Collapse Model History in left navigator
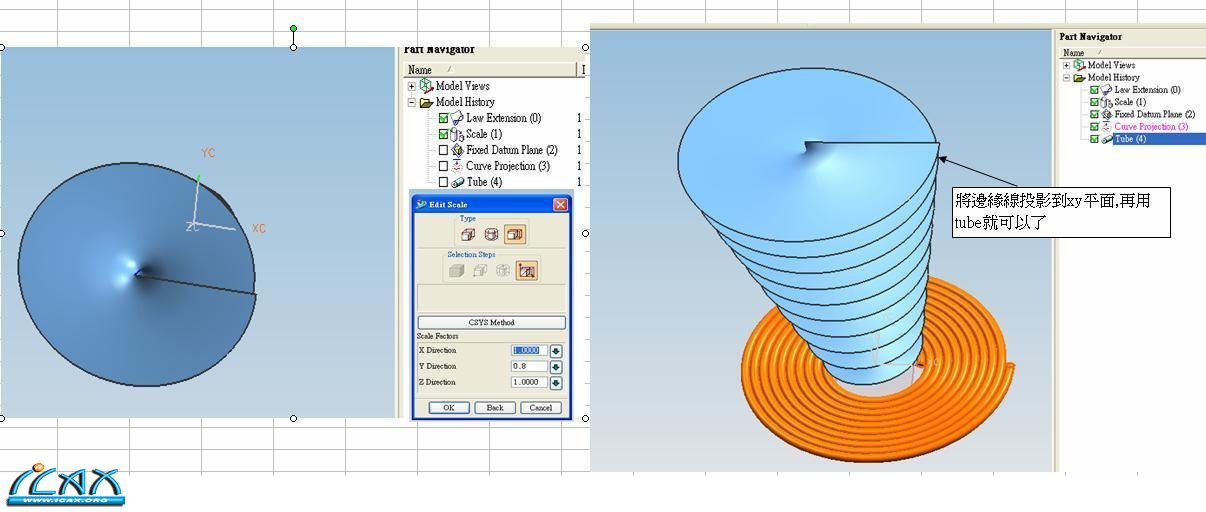Screen dimensions: 1206x512 coord(412,102)
